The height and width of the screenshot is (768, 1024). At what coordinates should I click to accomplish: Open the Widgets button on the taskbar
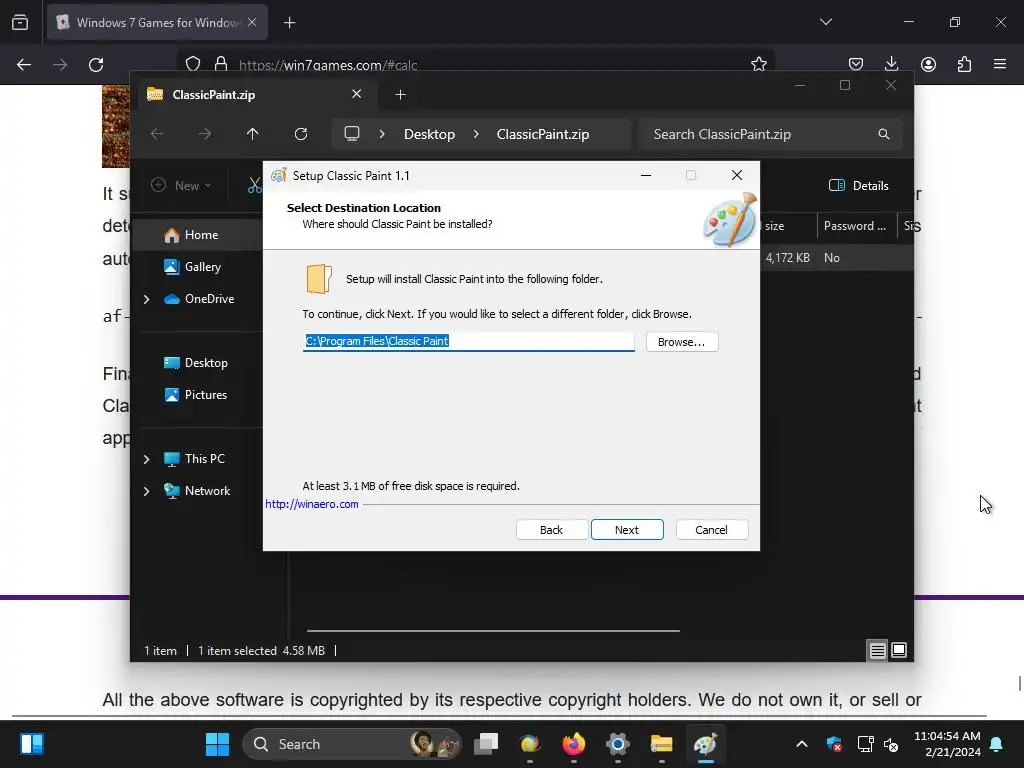31,744
